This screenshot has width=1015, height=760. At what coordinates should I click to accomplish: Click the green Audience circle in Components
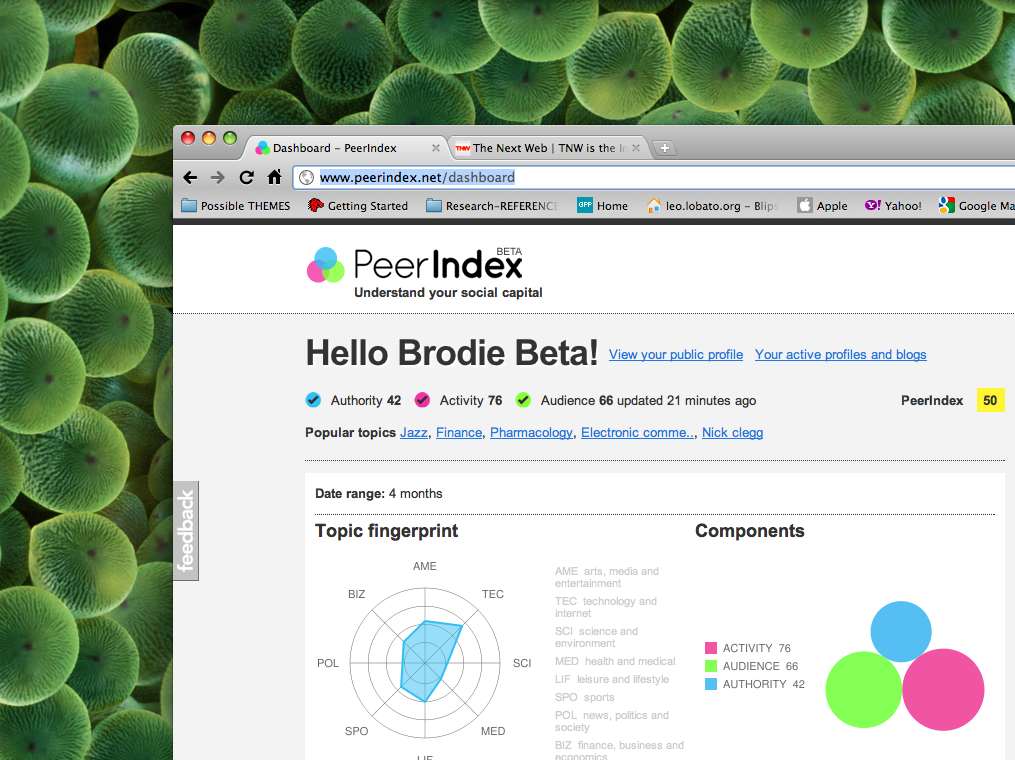pyautogui.click(x=863, y=689)
